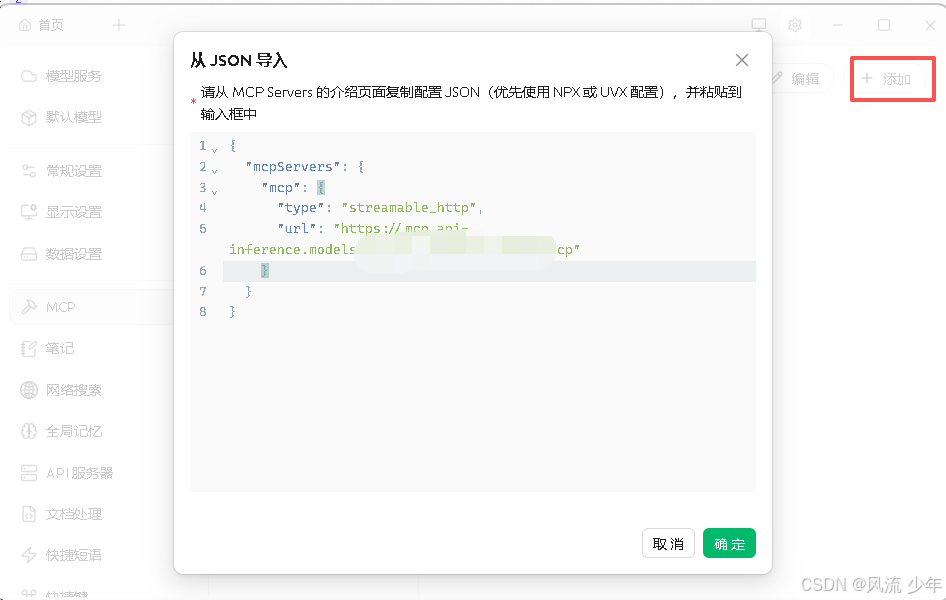Screen dimensions: 946x600
Task: Click the plus icon to add a tab
Action: coord(119,25)
